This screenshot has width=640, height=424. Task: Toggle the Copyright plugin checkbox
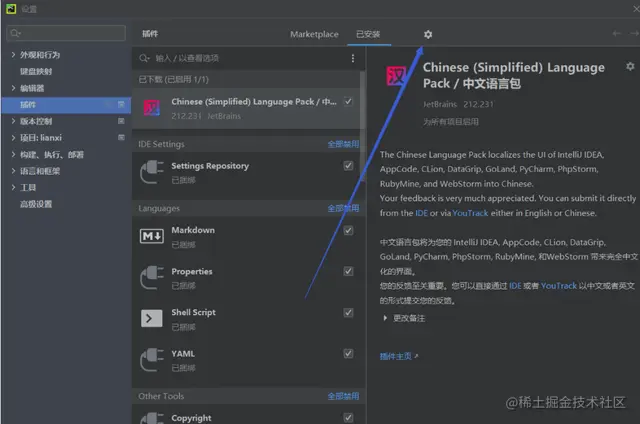(348, 417)
